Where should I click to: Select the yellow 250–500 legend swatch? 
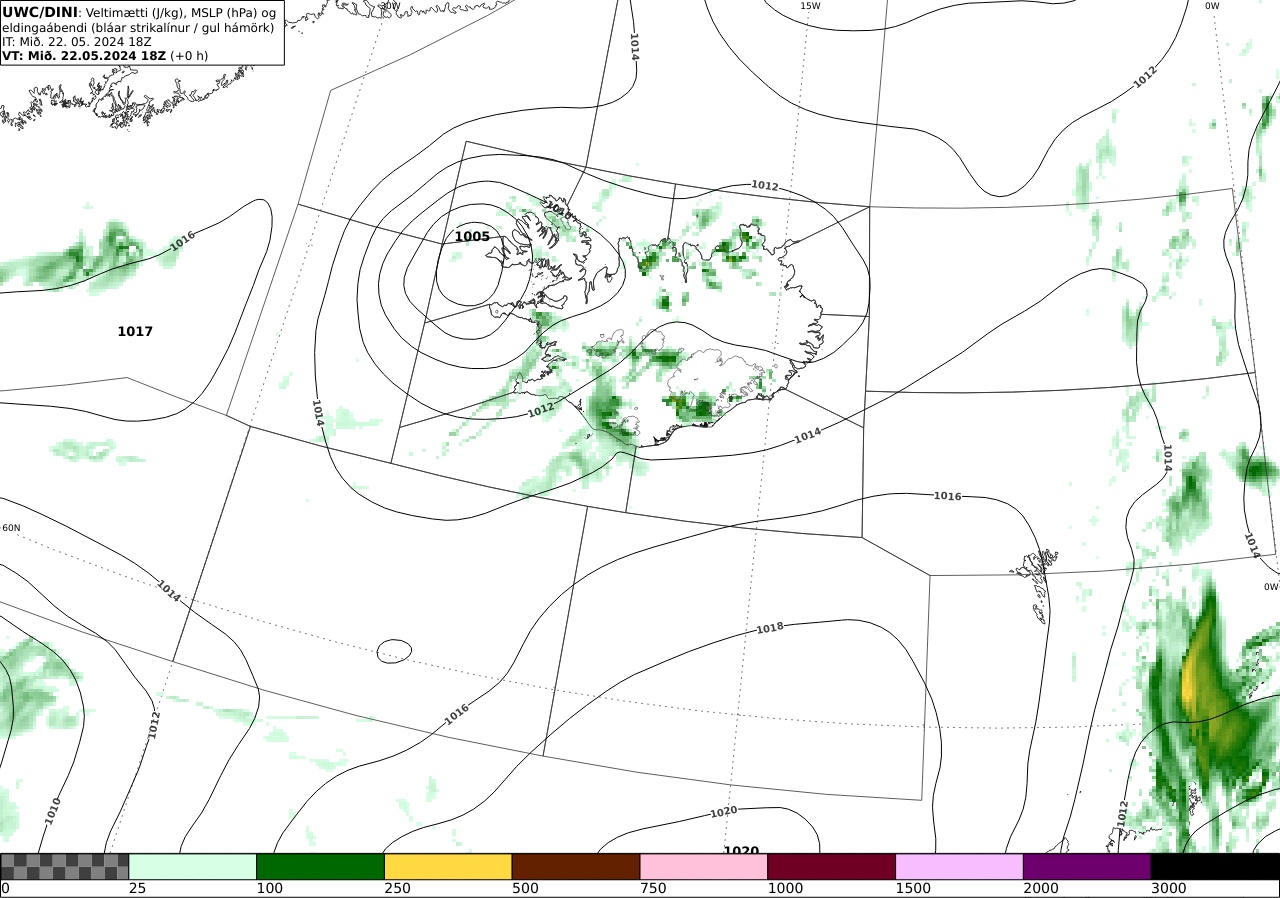pyautogui.click(x=448, y=866)
